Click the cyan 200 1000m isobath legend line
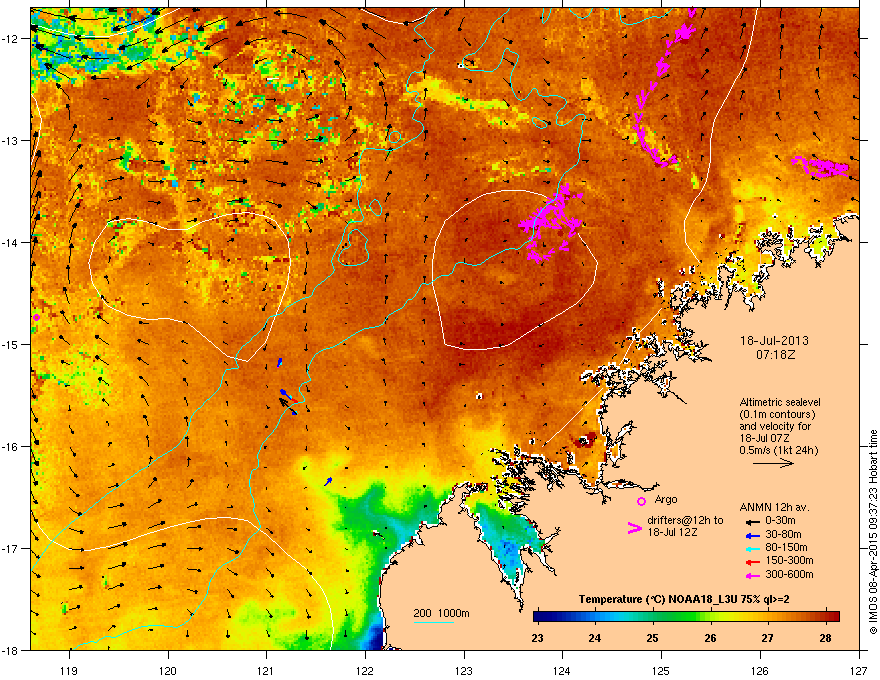Screen dimensions: 880x680 [x=434, y=622]
